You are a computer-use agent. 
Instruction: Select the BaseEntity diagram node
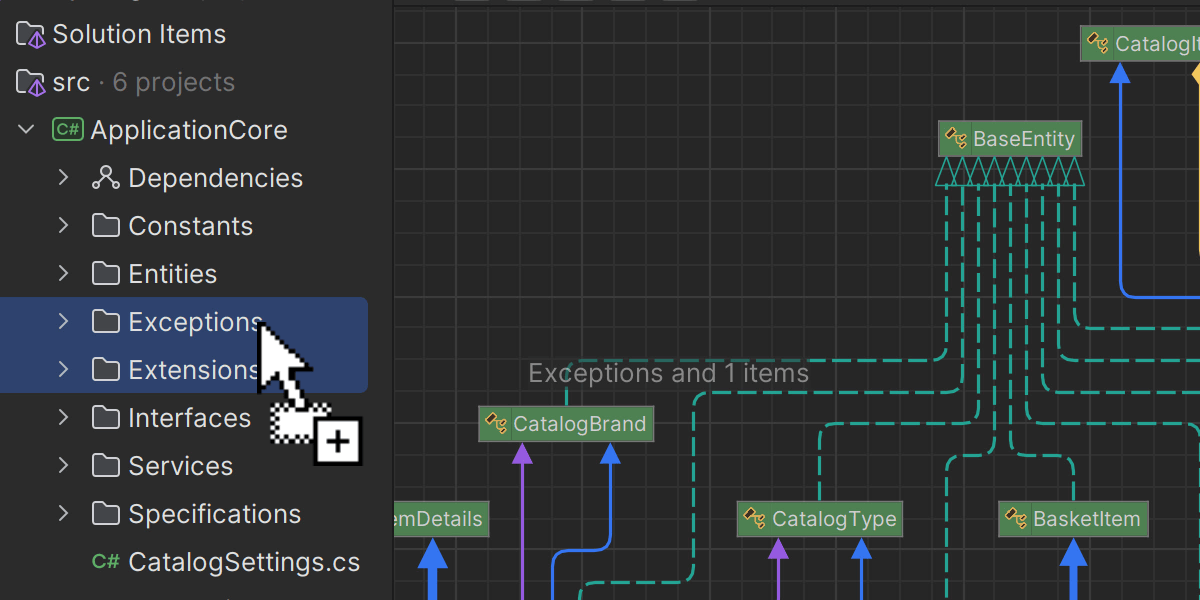pos(1010,139)
